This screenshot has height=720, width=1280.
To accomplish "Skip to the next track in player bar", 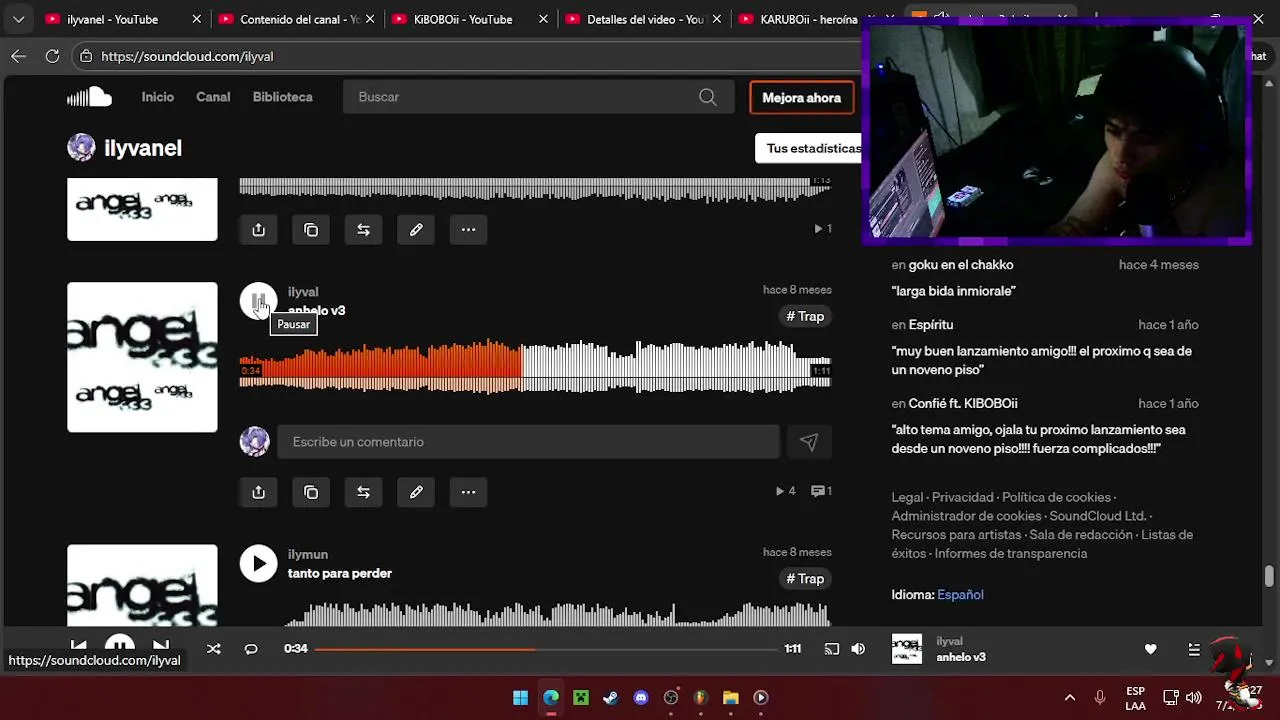I will pyautogui.click(x=161, y=646).
